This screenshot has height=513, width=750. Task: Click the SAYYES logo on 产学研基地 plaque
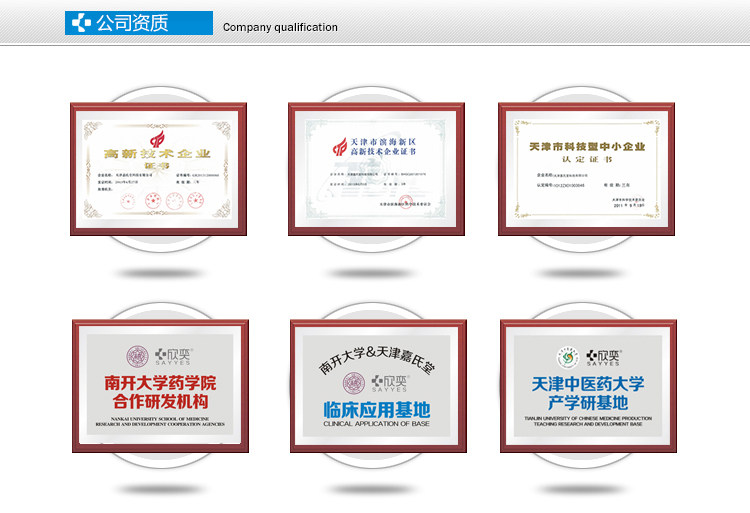click(x=603, y=358)
